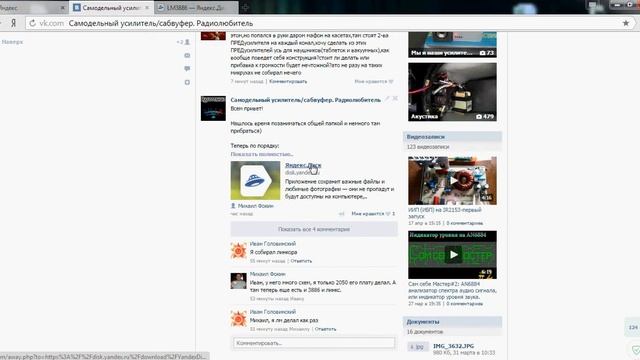This screenshot has height=360, width=640.
Task: Close the "Самодельный усилитель" tab
Action: pos(147,8)
